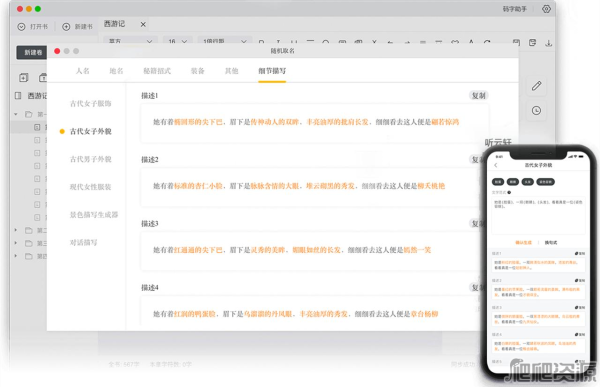Open the font family dropdown in editor toolbar
This screenshot has width=600, height=387.
click(130, 41)
